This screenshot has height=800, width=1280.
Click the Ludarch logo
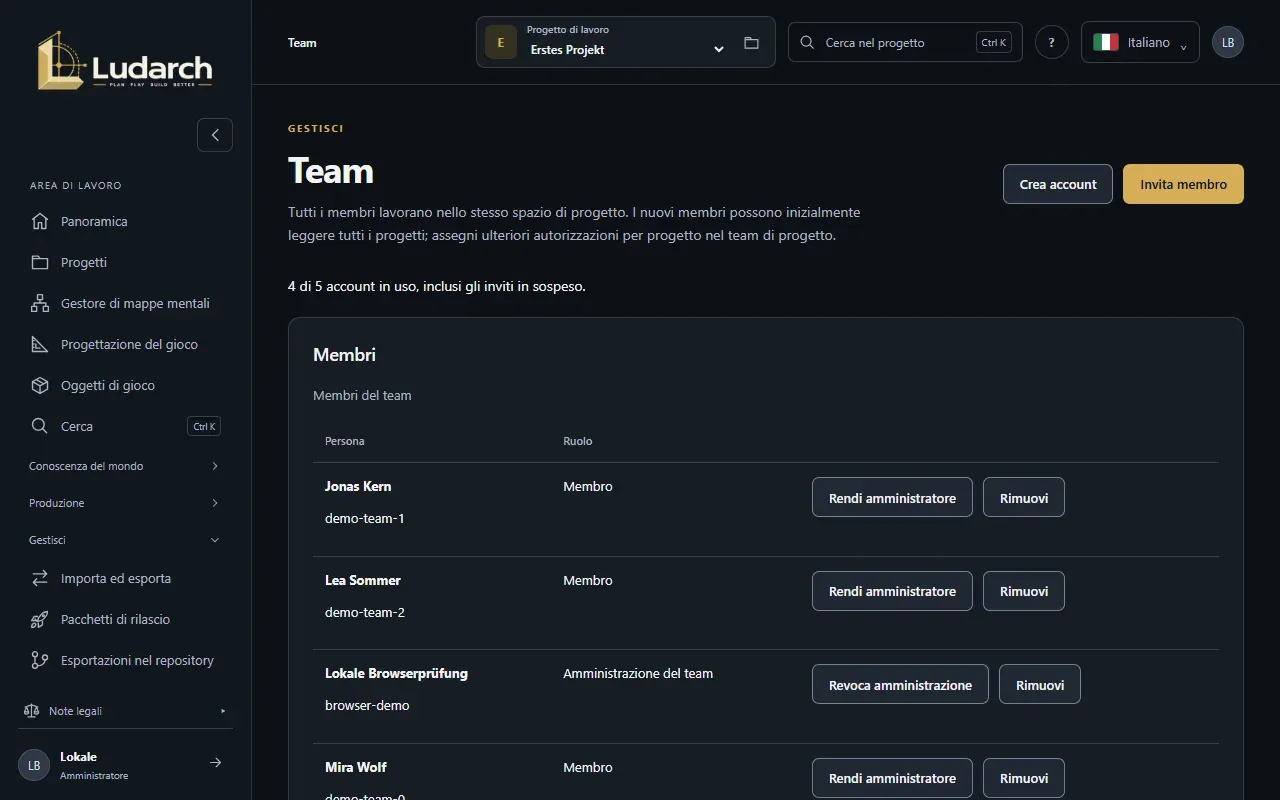(125, 61)
